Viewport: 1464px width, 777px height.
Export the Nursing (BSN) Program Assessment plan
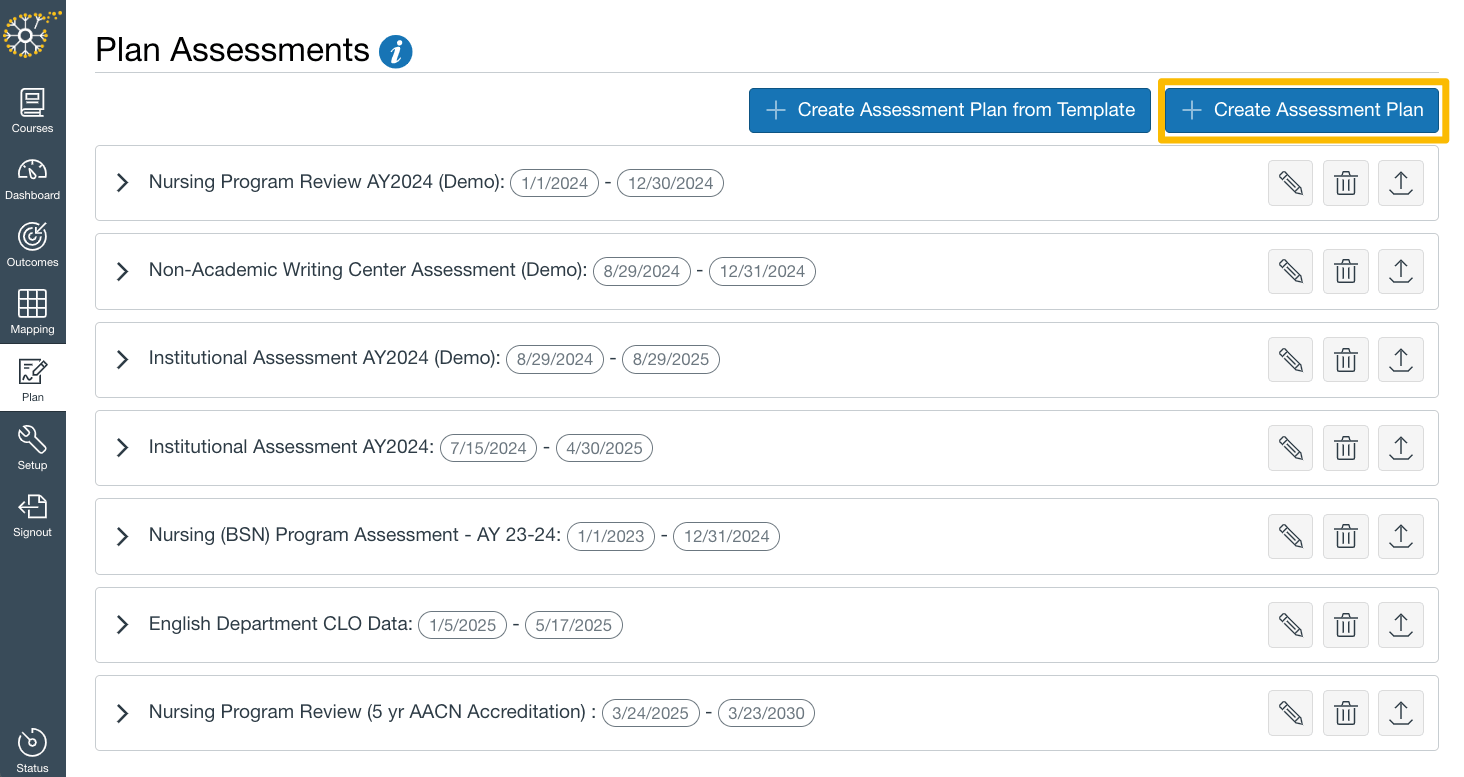[x=1400, y=536]
